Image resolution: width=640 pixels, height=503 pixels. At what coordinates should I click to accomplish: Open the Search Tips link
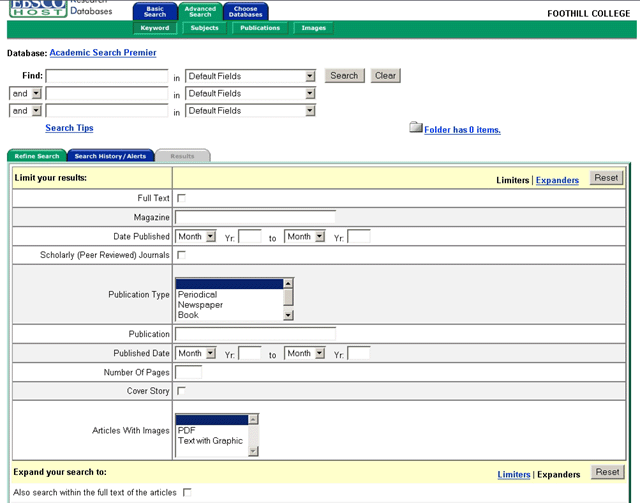69,129
